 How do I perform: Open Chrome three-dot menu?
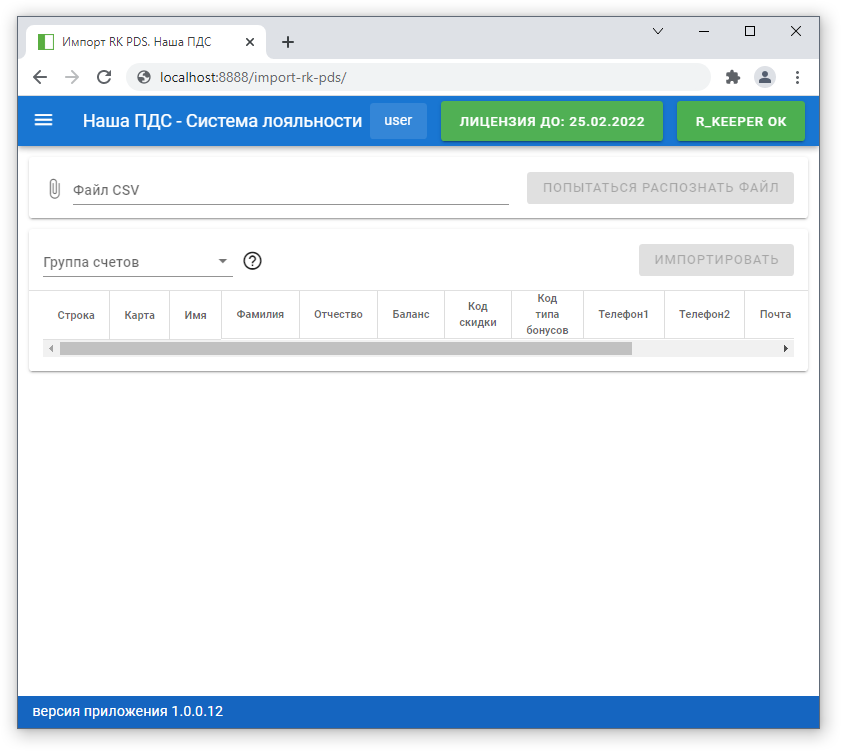797,77
